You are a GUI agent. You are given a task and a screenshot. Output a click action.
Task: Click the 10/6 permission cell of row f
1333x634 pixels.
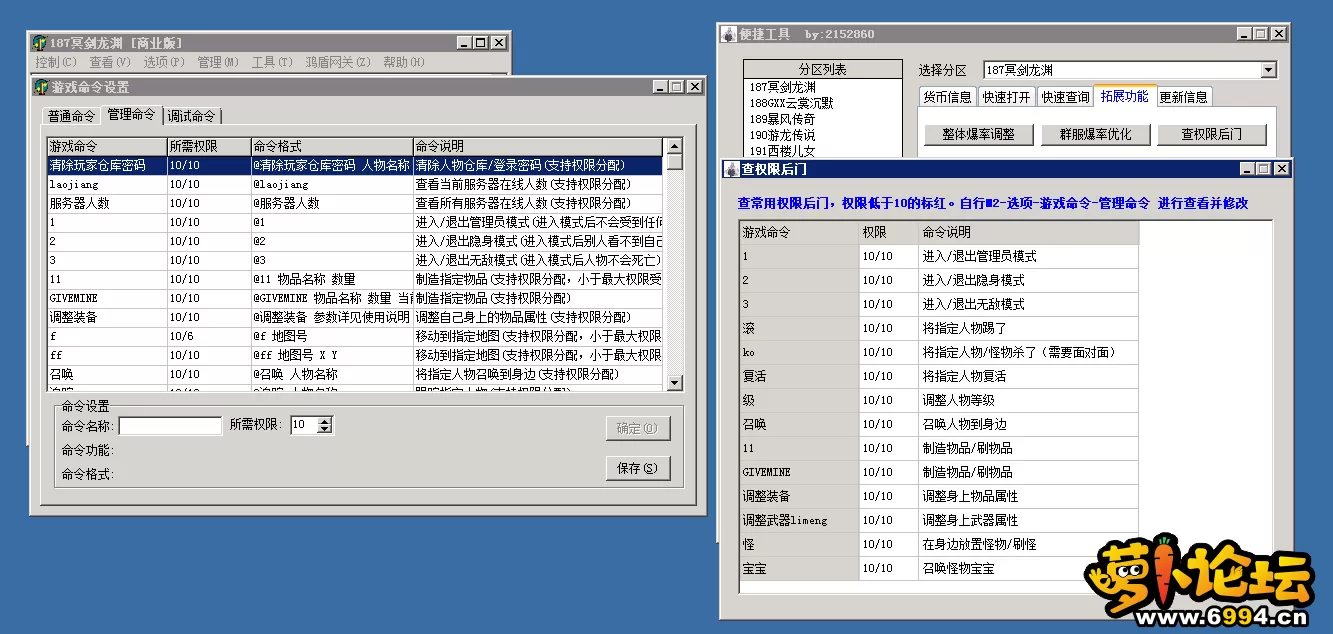click(x=208, y=336)
